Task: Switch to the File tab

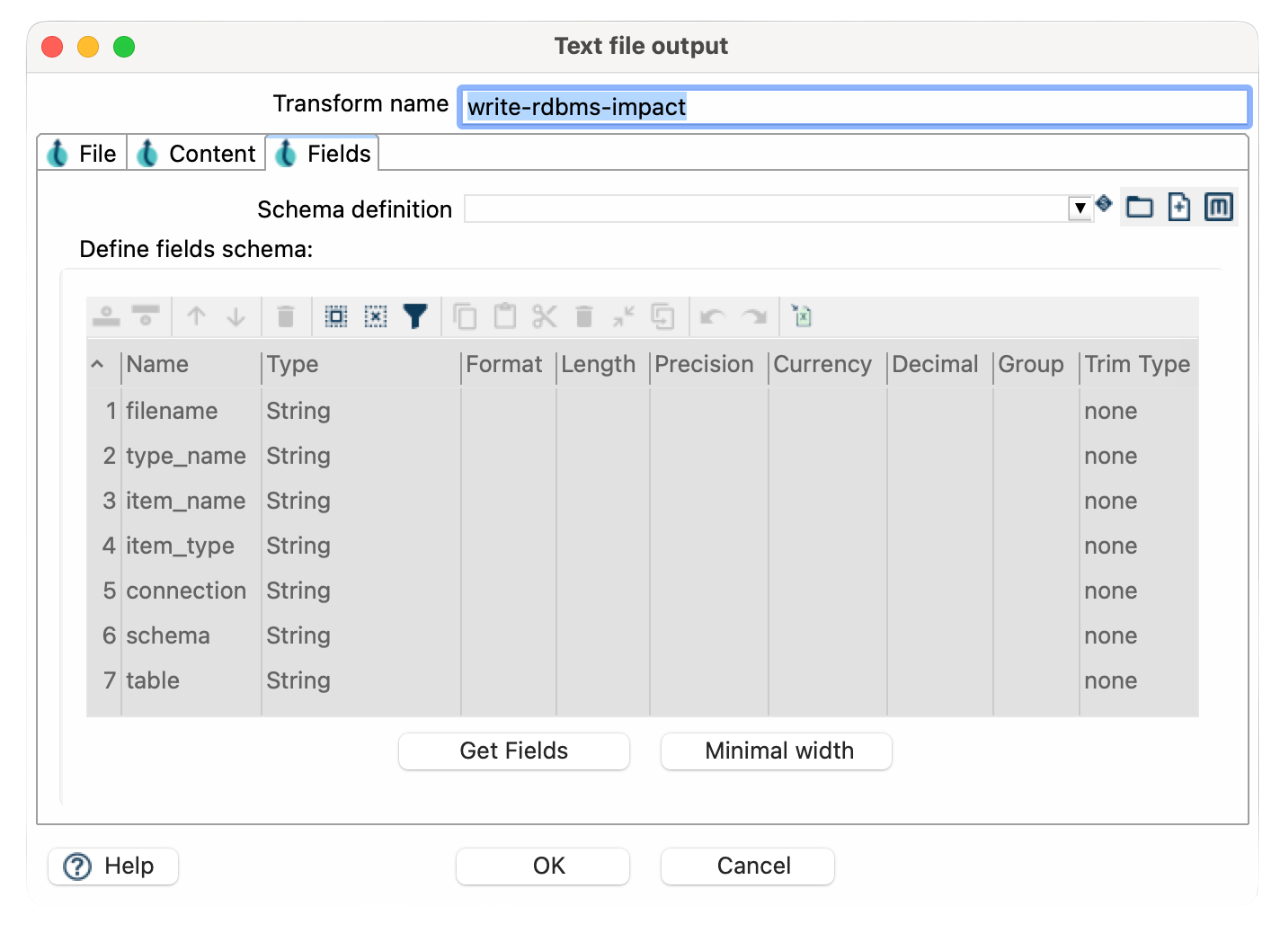Action: [x=83, y=154]
